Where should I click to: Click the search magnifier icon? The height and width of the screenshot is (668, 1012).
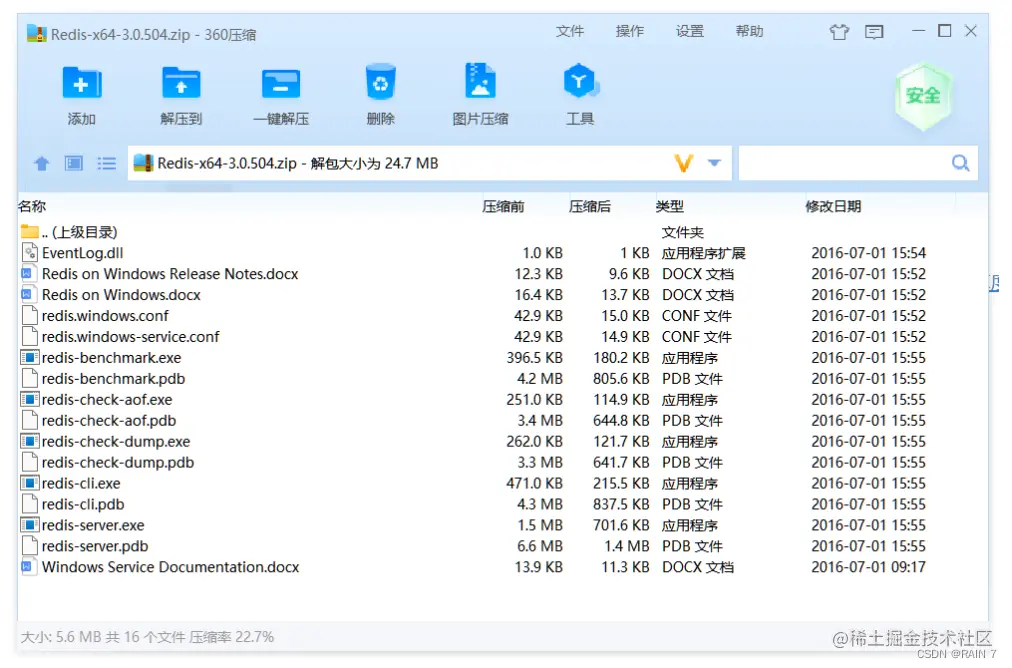click(x=960, y=163)
